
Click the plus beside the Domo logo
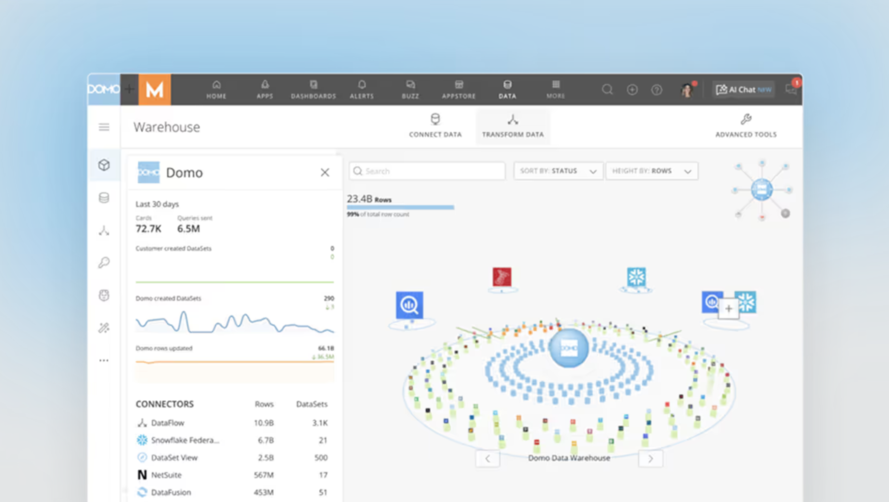[x=129, y=90]
